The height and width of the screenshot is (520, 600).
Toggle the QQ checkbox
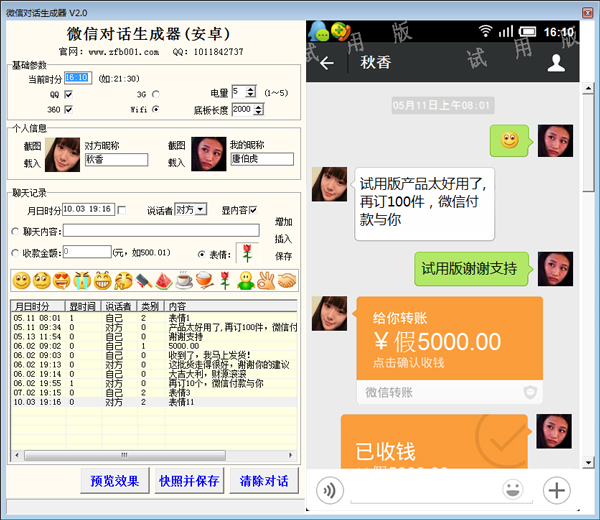(x=68, y=93)
